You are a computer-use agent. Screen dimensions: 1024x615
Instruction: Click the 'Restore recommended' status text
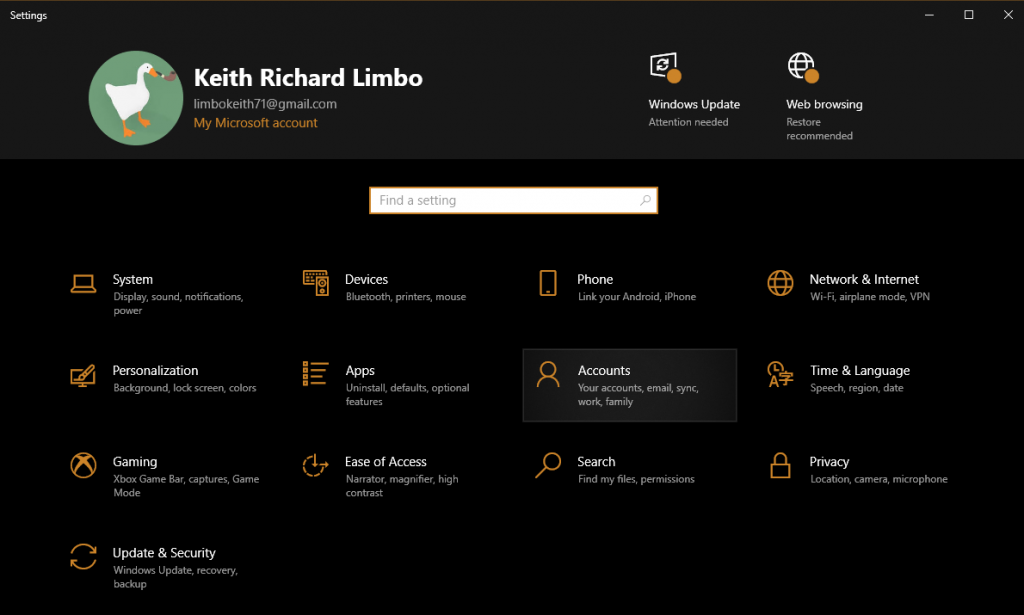[x=820, y=129]
